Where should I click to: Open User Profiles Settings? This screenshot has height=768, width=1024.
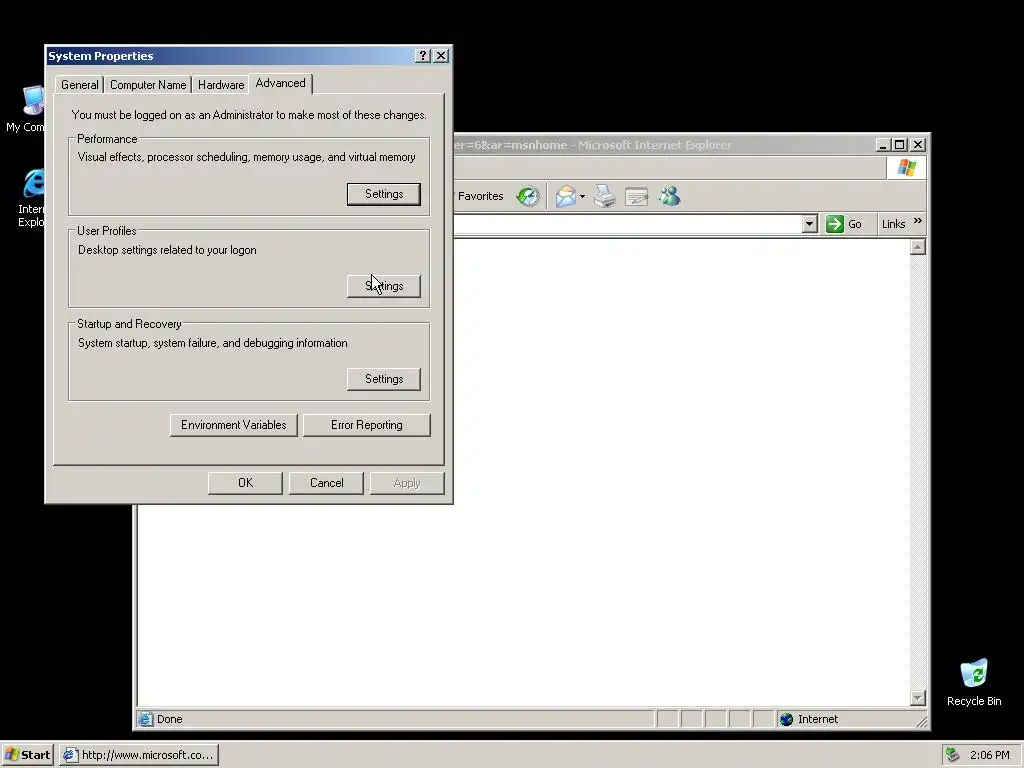tap(384, 286)
